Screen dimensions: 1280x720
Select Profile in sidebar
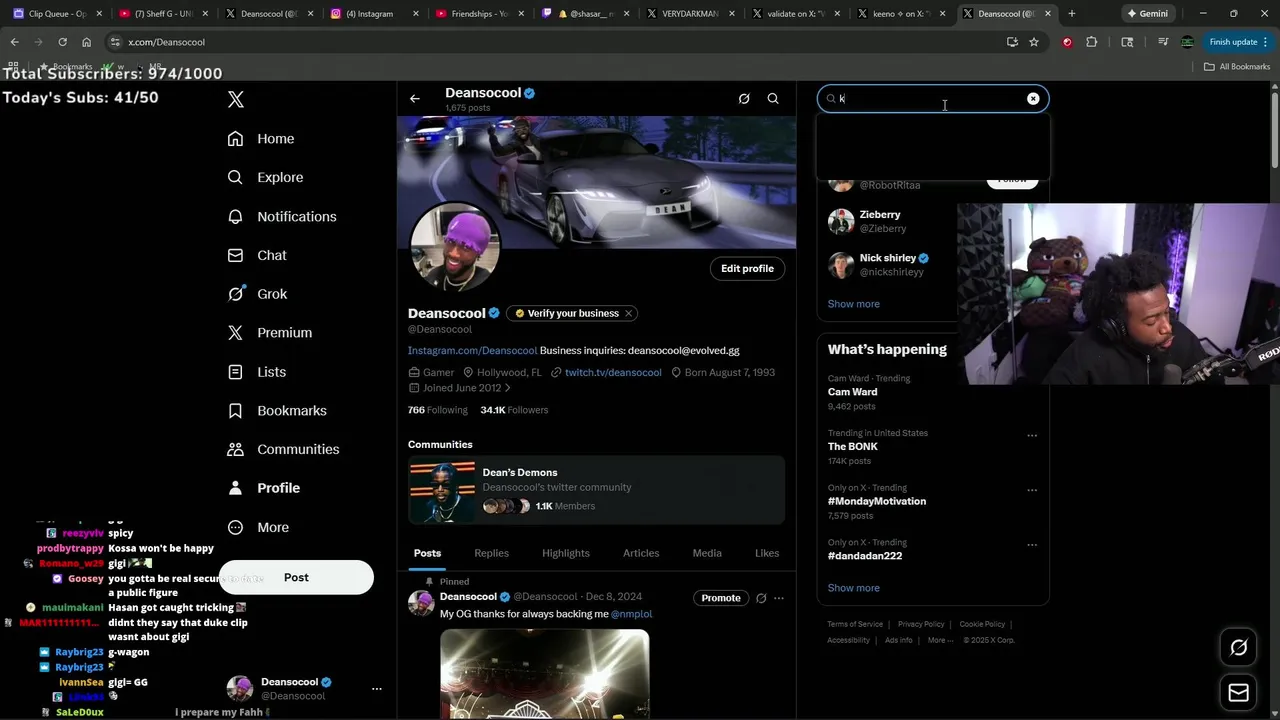pyautogui.click(x=264, y=488)
